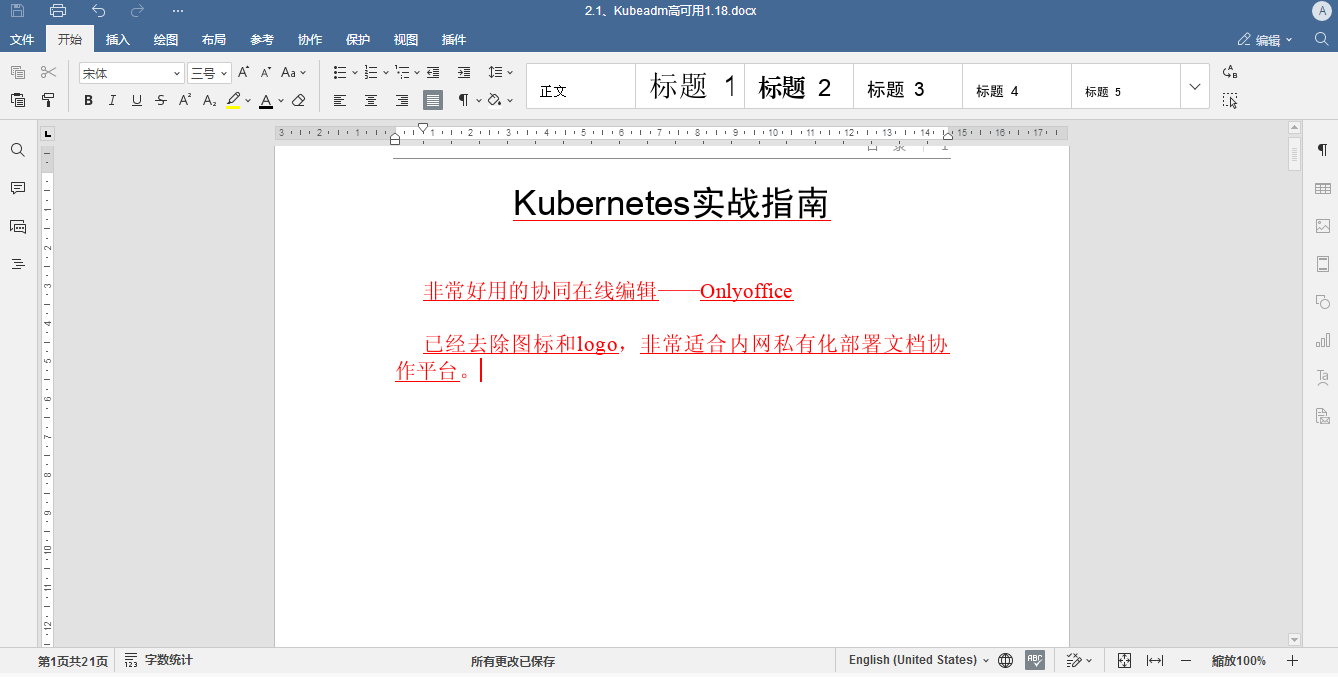Viewport: 1338px width, 677px height.
Task: Toggle subscript formatting
Action: (209, 100)
